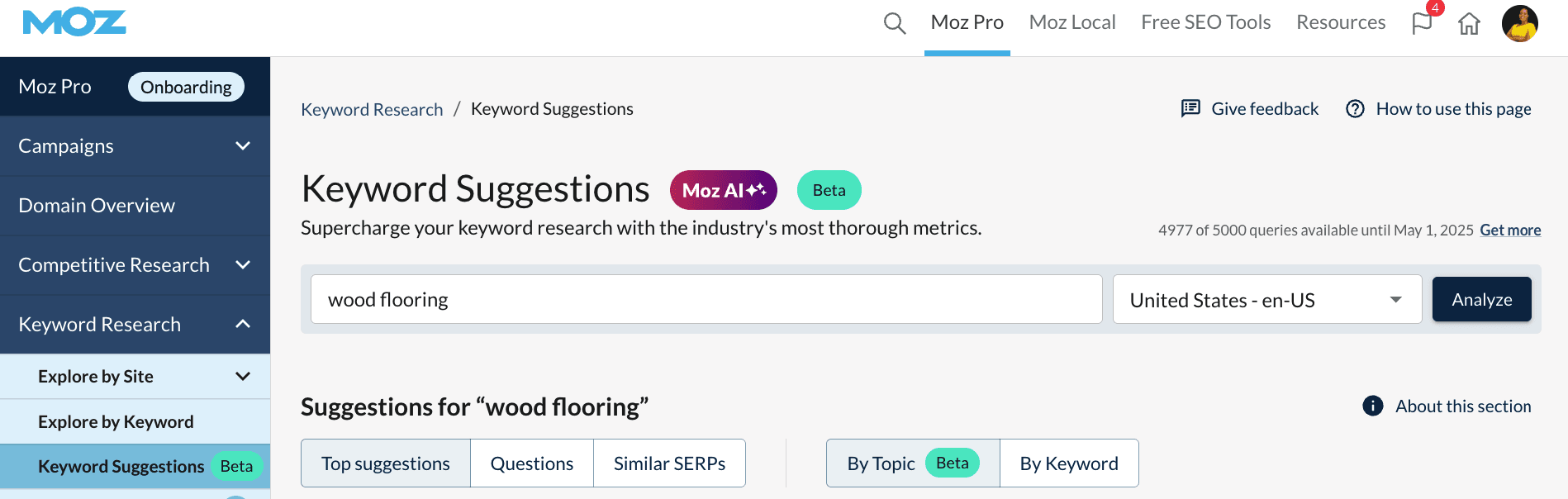This screenshot has width=1568, height=499.
Task: Click the wood flooring keyword input
Action: click(706, 300)
